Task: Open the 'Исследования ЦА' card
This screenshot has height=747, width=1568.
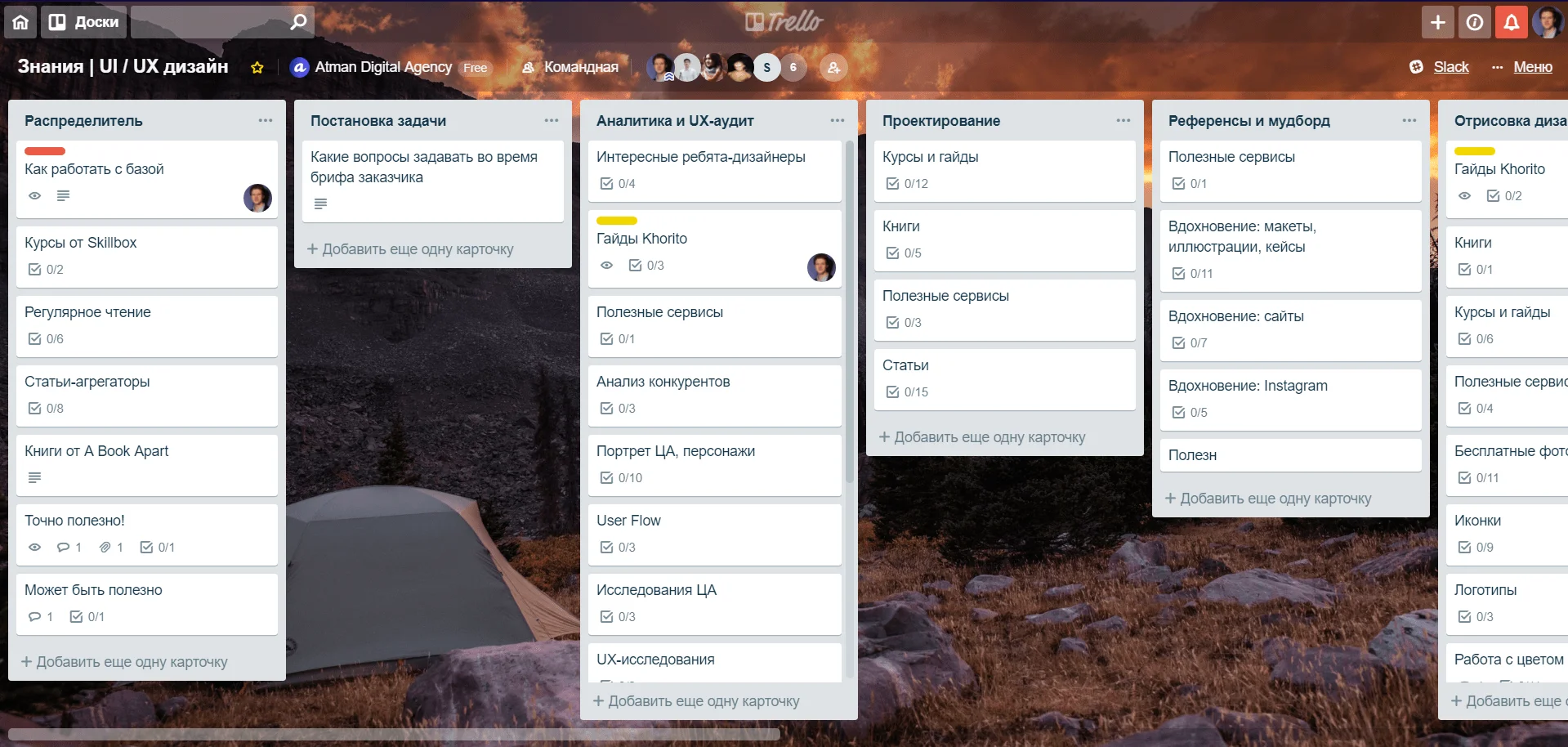Action: tap(715, 605)
